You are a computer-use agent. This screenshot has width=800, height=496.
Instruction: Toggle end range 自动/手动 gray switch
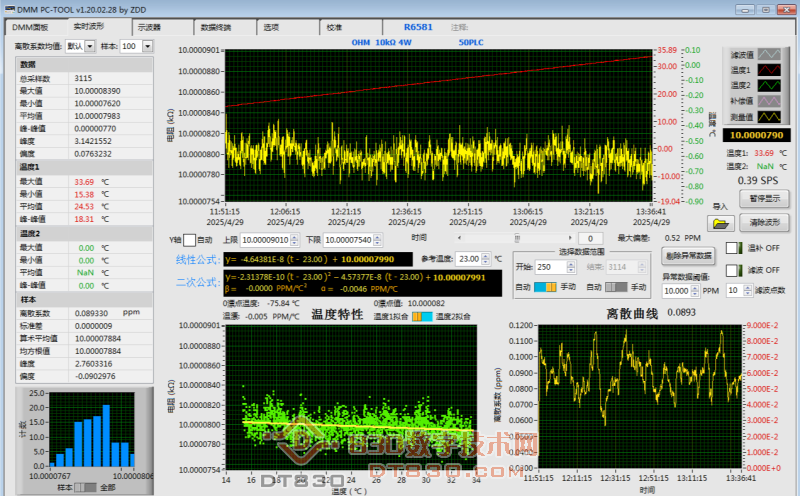(x=616, y=287)
